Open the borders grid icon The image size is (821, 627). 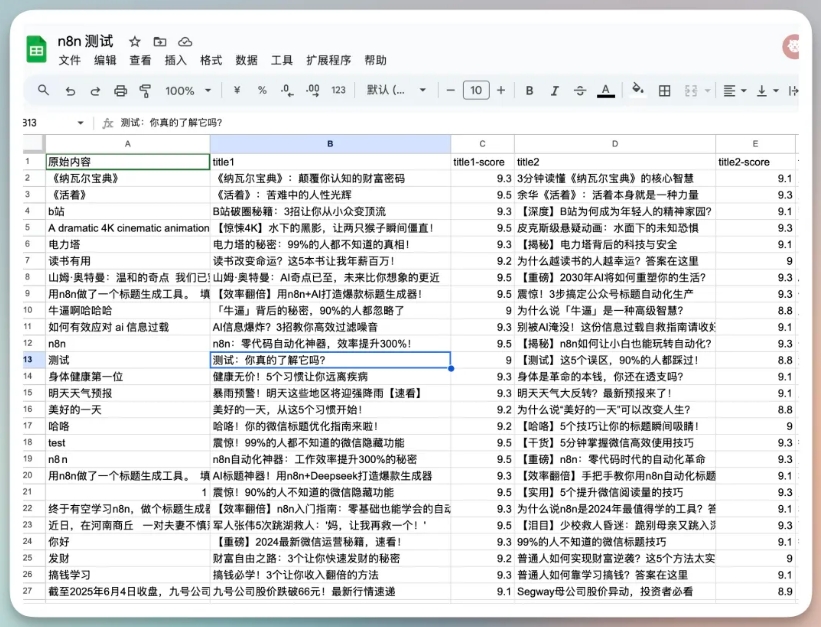664,91
